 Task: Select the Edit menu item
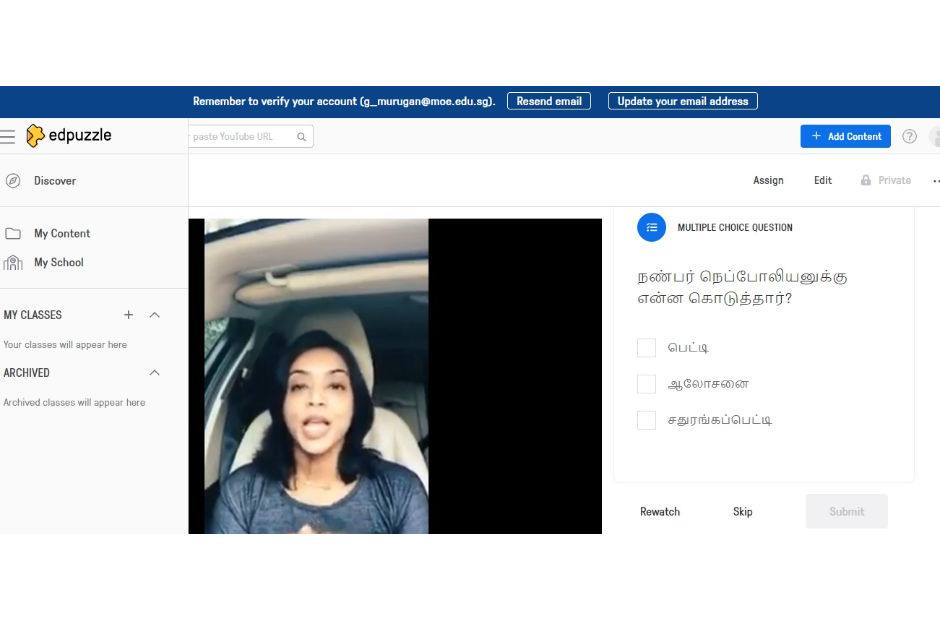click(822, 181)
